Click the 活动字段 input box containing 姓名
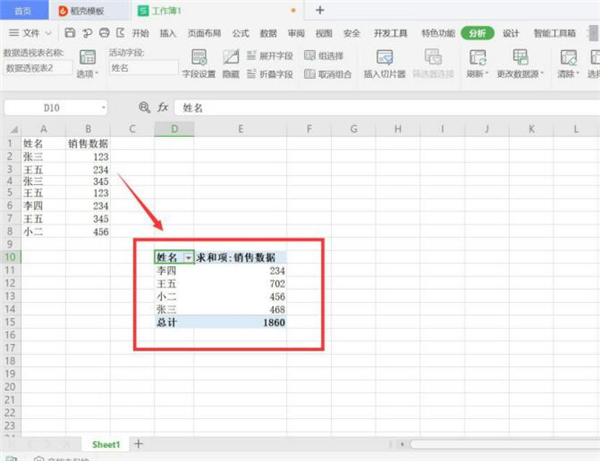 (142, 68)
